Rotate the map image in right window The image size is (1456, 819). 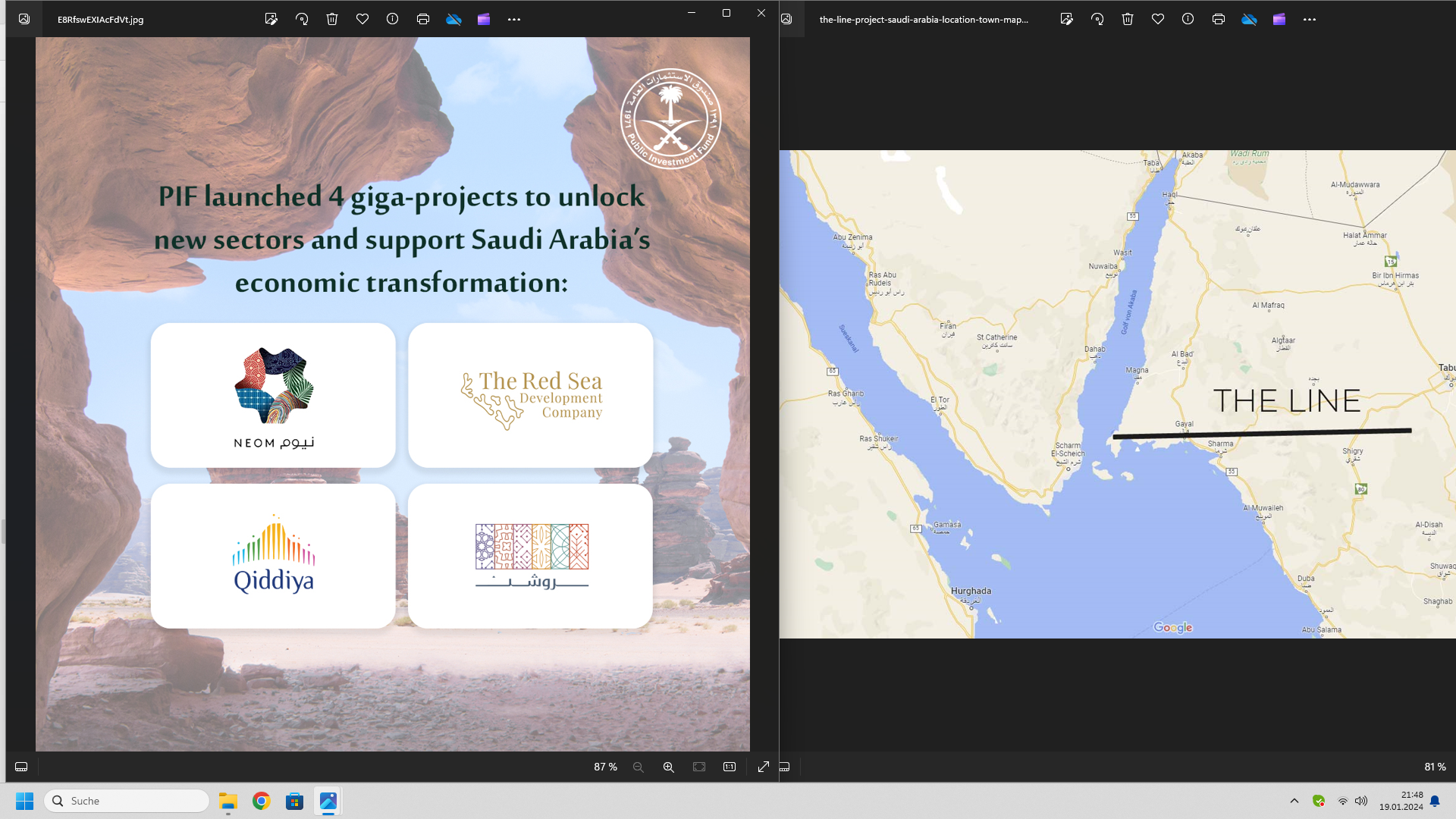[x=1097, y=19]
